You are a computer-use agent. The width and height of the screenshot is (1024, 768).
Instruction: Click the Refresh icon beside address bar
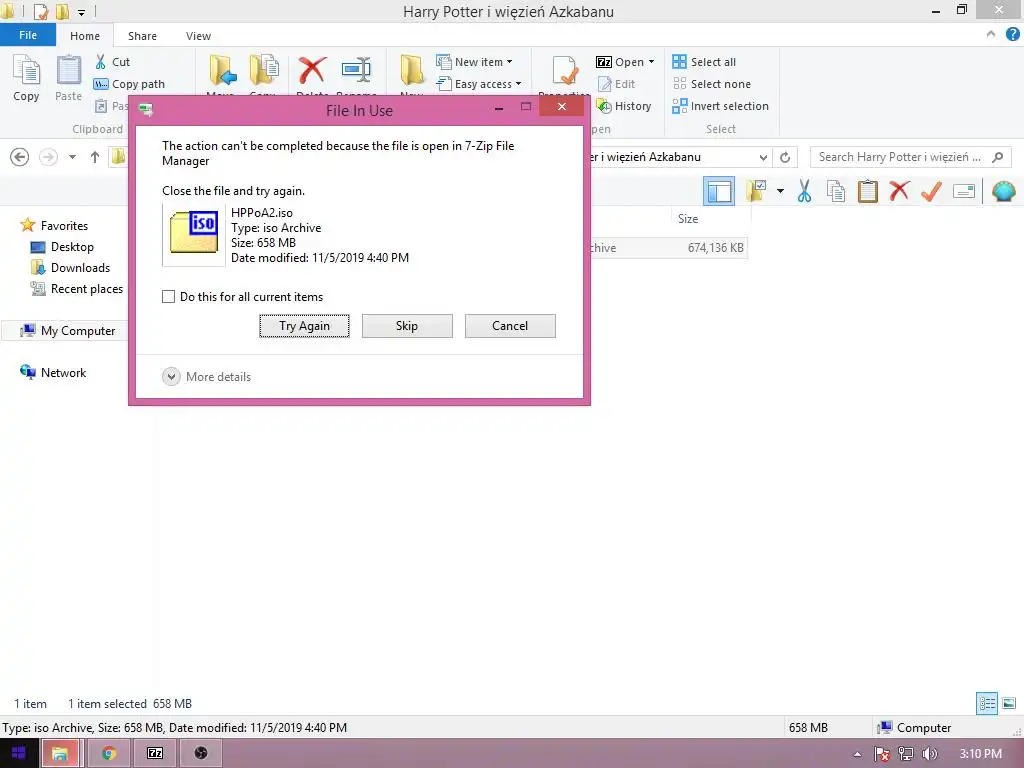(x=785, y=157)
